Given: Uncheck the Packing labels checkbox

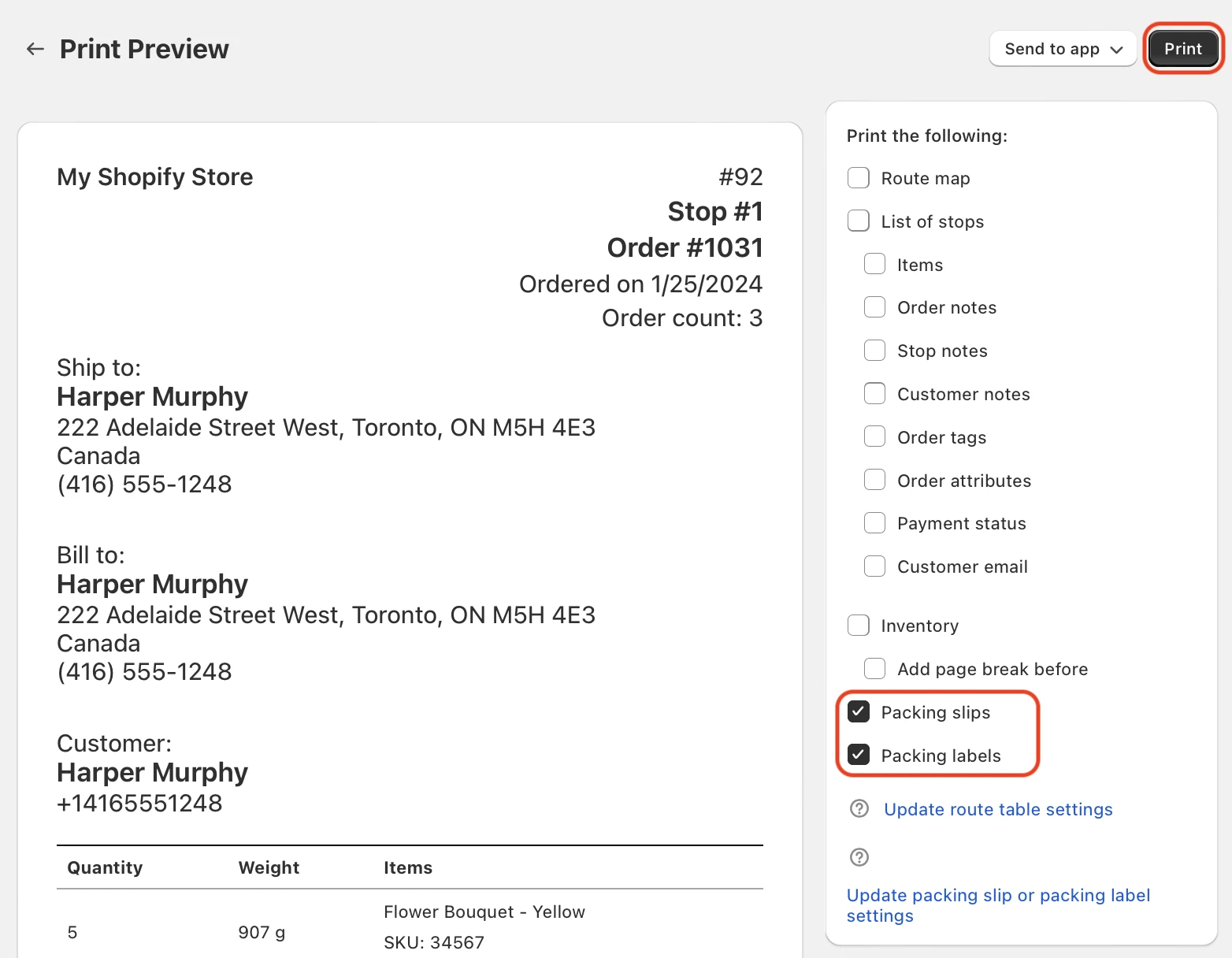Looking at the screenshot, I should tap(859, 755).
